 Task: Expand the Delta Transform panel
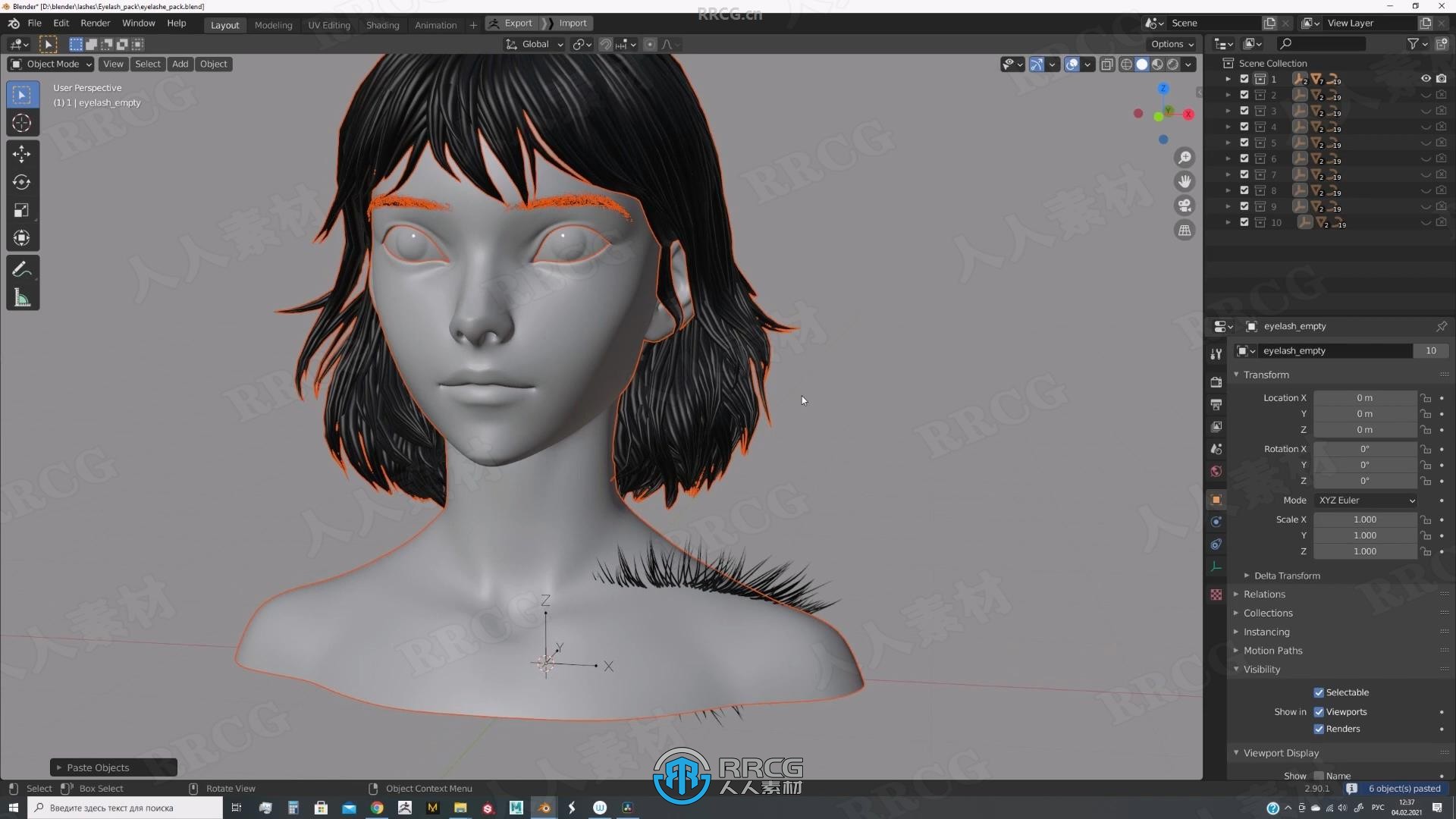click(1285, 576)
